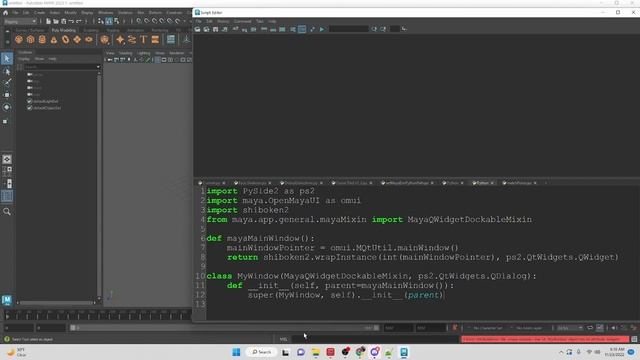Click Undo arrow in Maya toolbar
The height and width of the screenshot is (360, 640).
[71, 21]
